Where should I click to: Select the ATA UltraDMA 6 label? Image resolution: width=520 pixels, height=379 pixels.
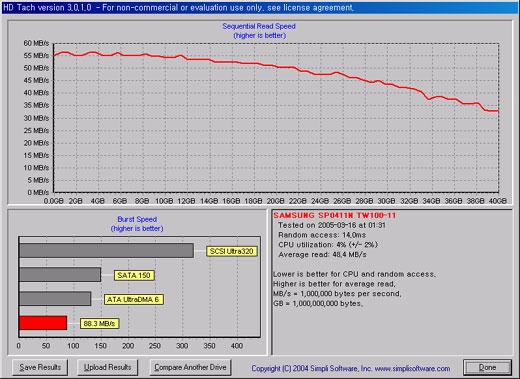133,299
